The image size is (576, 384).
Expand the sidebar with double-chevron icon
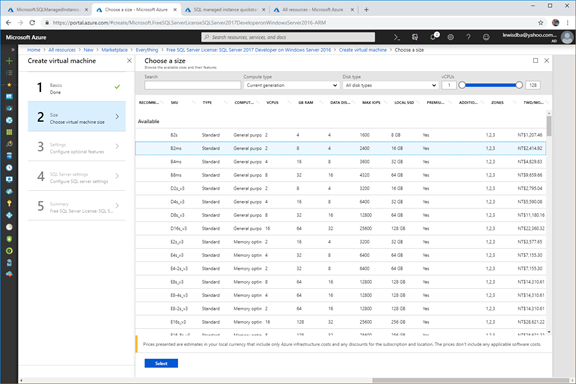12,50
